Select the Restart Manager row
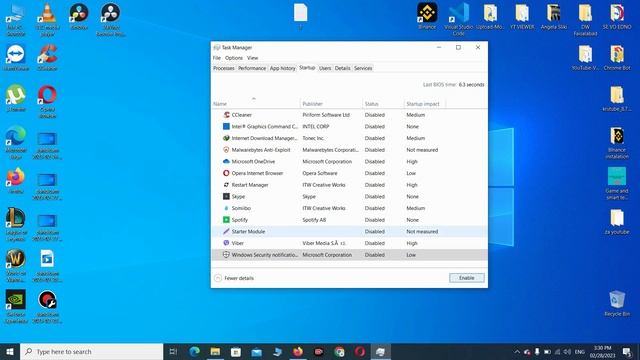 coord(349,185)
